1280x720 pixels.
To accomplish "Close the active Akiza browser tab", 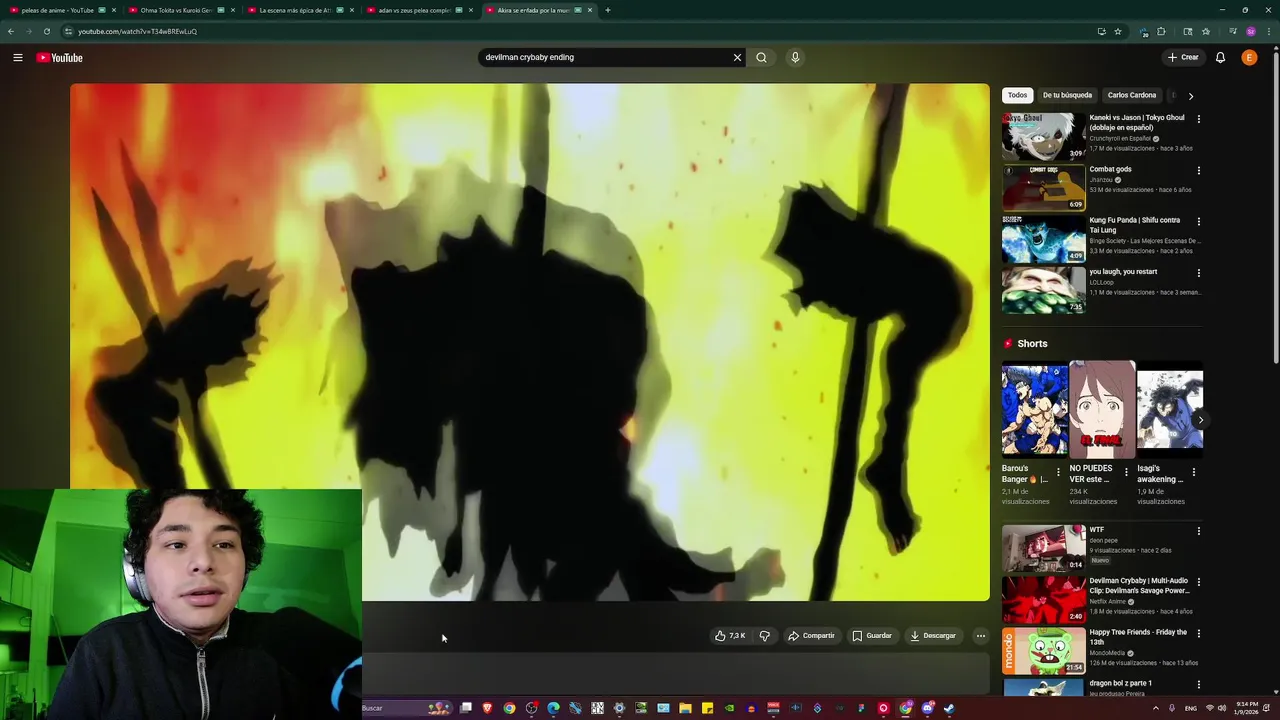I will pos(590,10).
